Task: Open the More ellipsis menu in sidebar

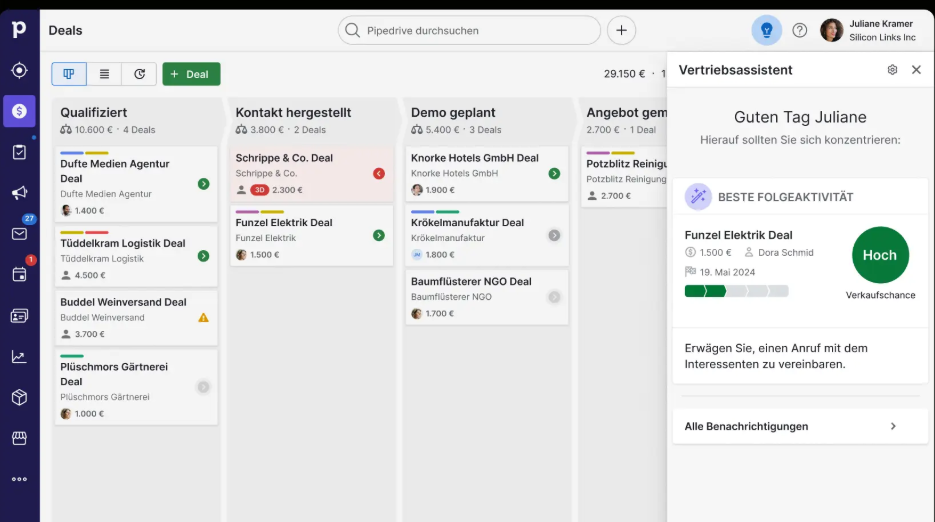Action: click(19, 479)
